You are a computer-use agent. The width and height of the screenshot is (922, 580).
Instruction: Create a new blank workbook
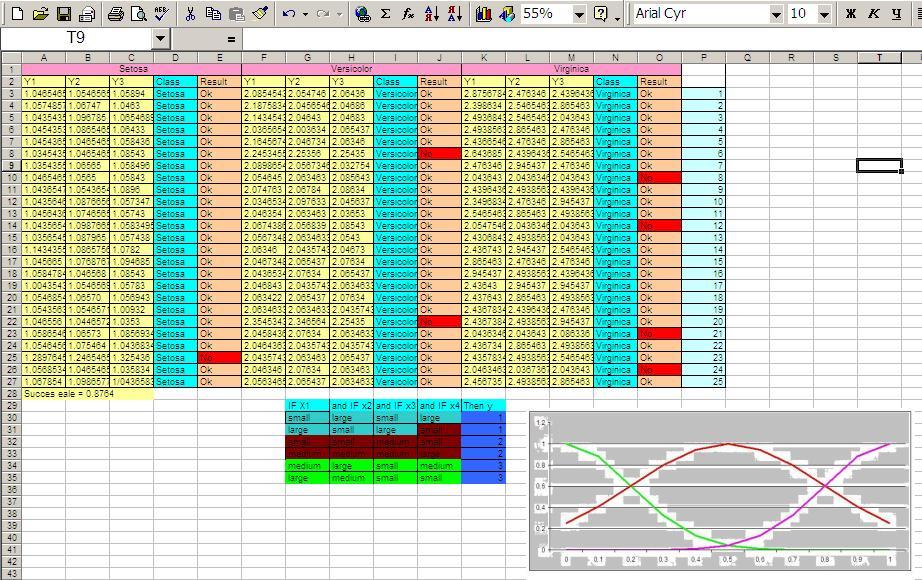pos(17,14)
